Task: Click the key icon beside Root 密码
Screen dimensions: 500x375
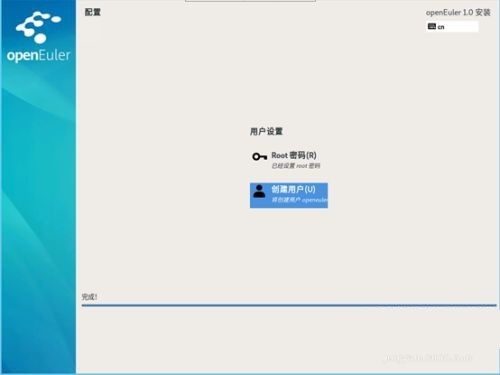Action: click(x=260, y=156)
